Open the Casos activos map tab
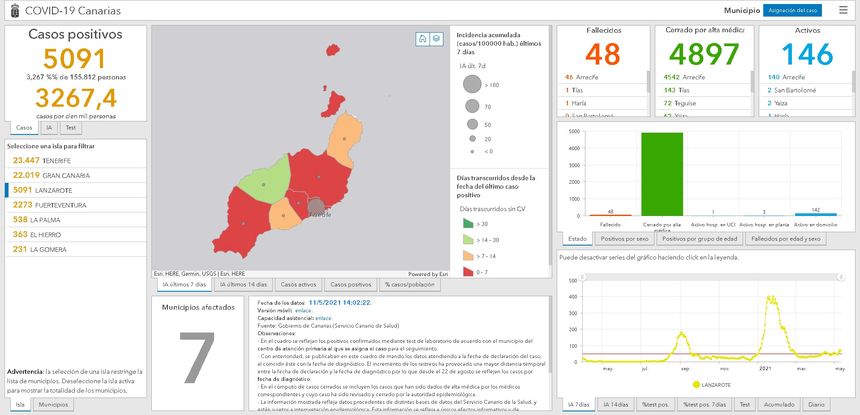Screen dimensions: 860x415 coord(297,285)
